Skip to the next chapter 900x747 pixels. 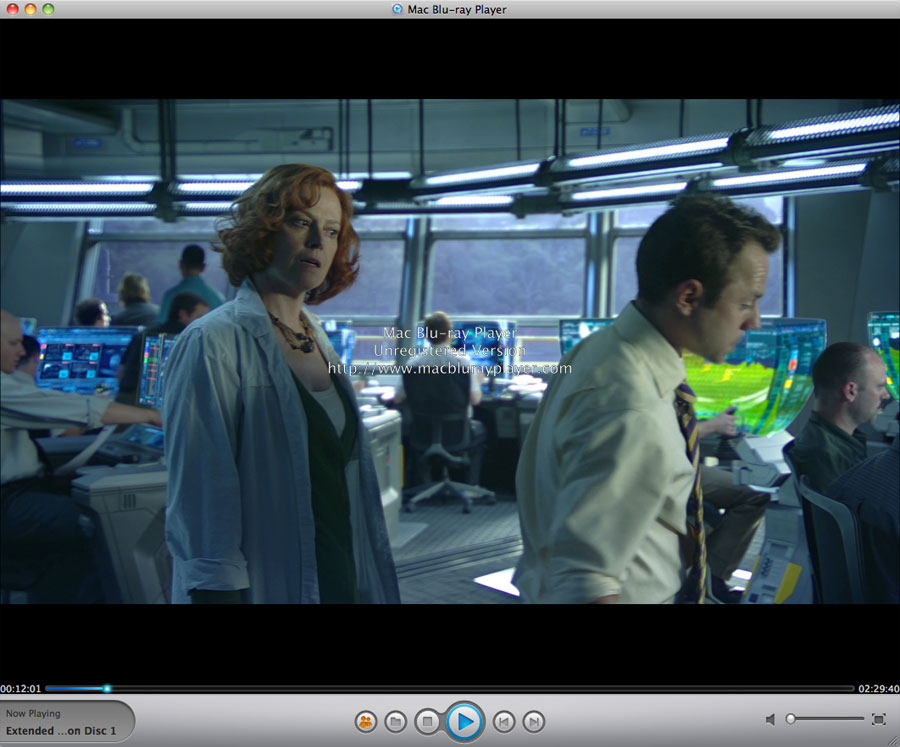click(535, 721)
